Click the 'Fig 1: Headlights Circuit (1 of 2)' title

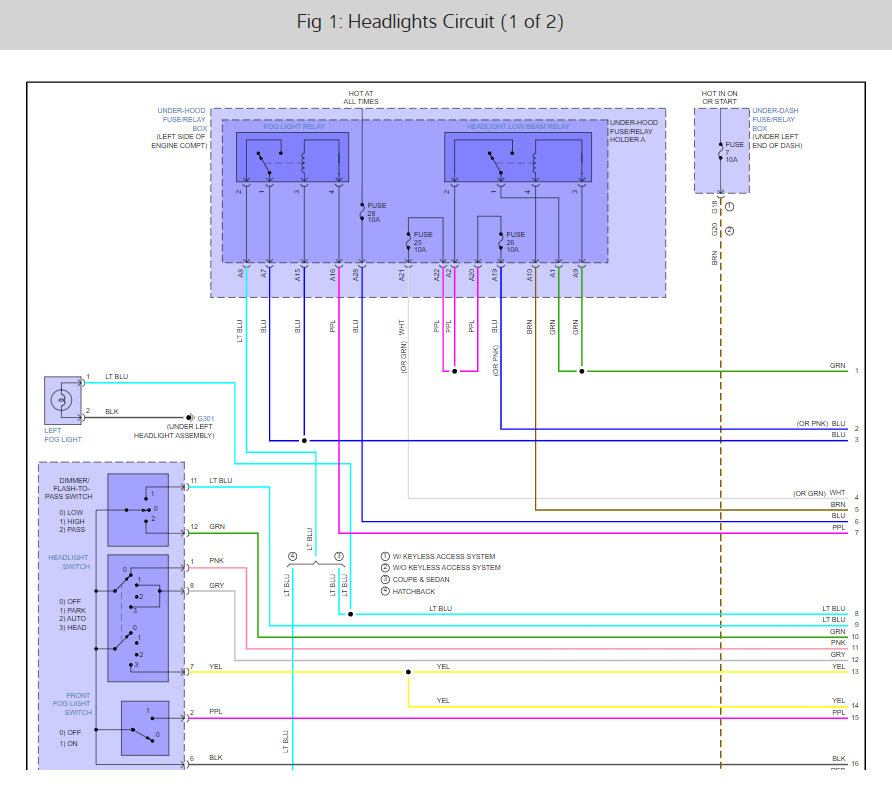tap(430, 22)
